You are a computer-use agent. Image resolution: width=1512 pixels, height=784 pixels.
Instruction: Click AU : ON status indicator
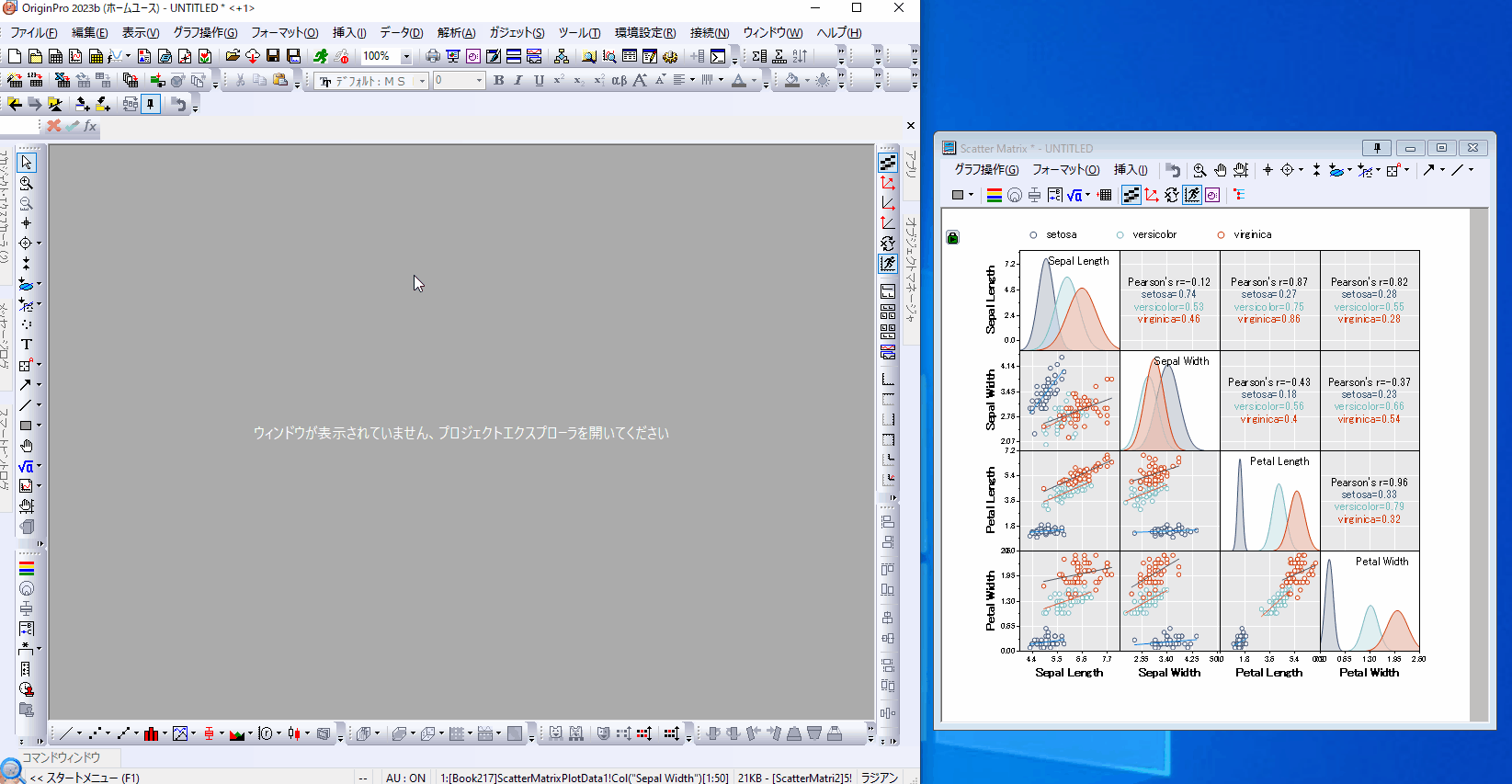click(405, 778)
